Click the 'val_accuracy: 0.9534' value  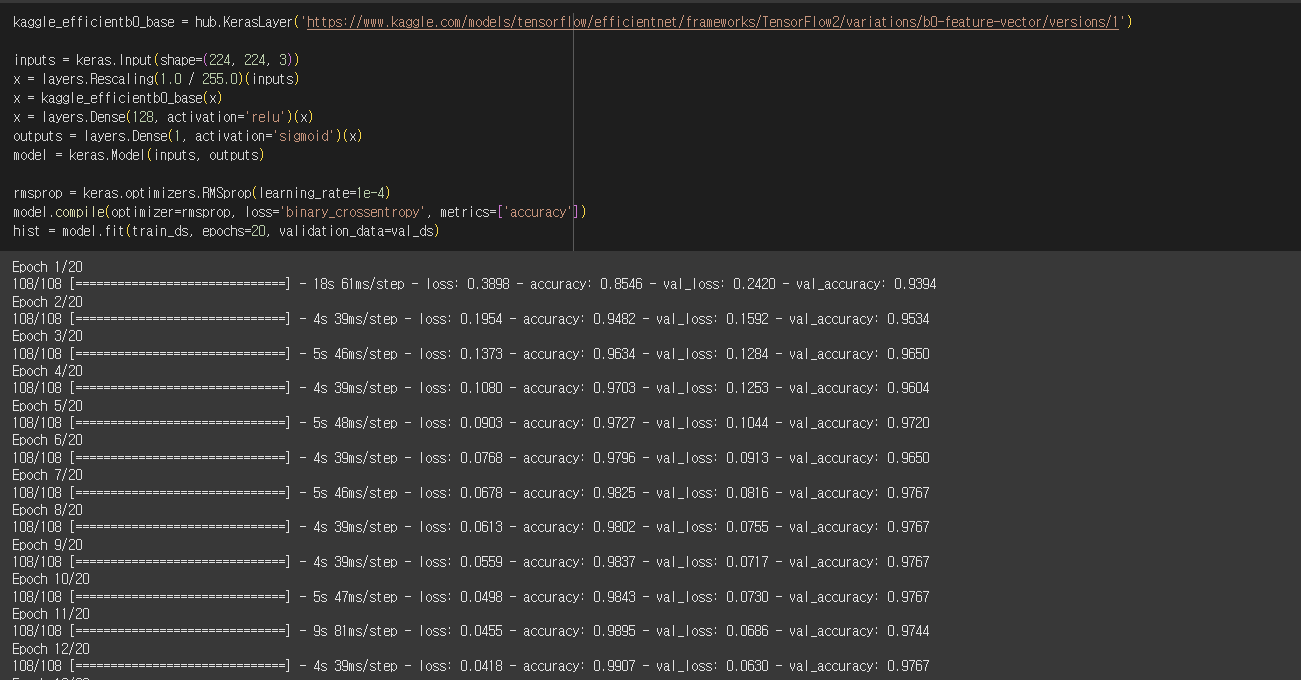coord(859,319)
